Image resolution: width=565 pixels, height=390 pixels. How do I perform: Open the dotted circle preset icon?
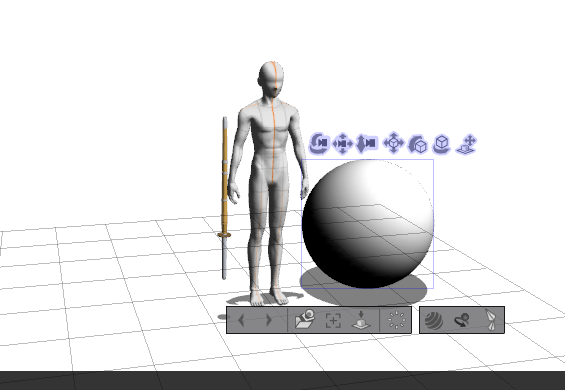396,320
